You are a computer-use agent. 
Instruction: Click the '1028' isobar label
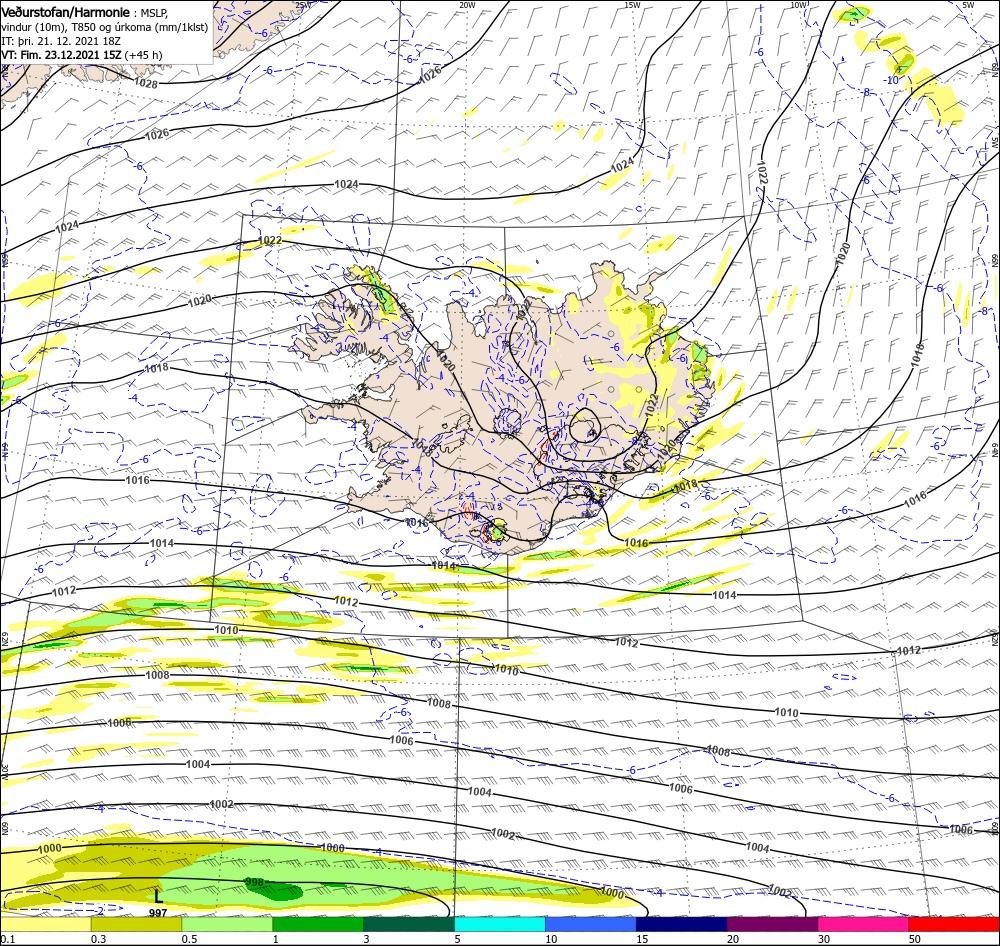pos(146,83)
